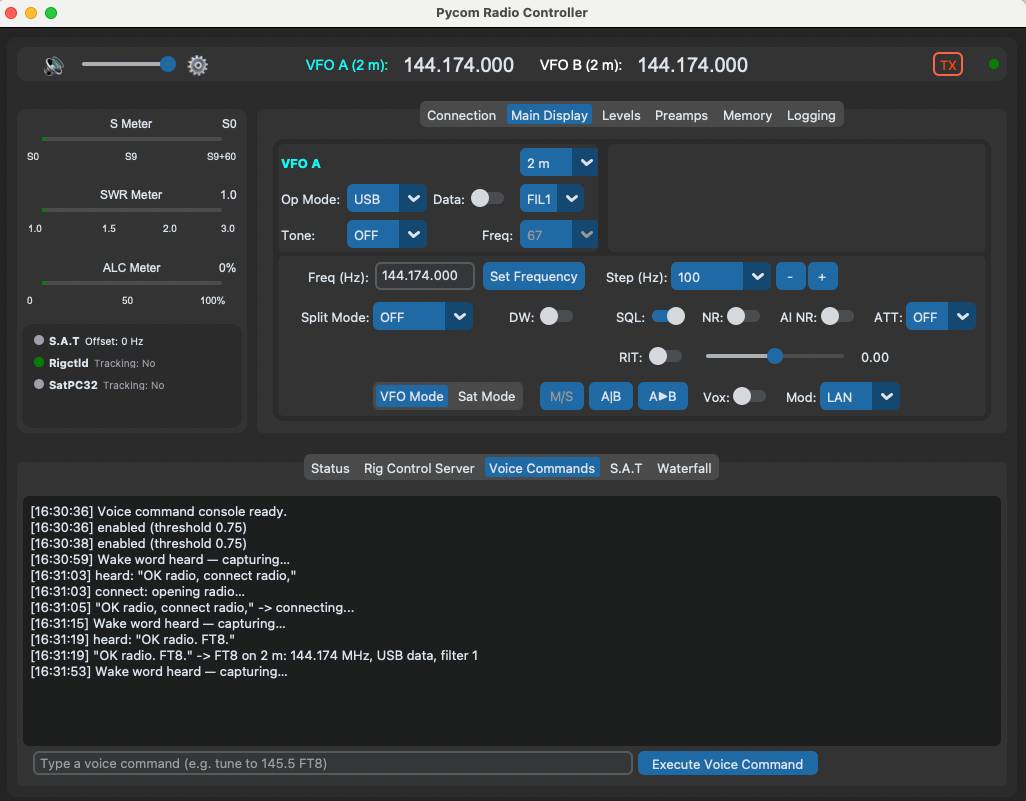
Task: Click the Rigctld green status dot
Action: coord(39,363)
